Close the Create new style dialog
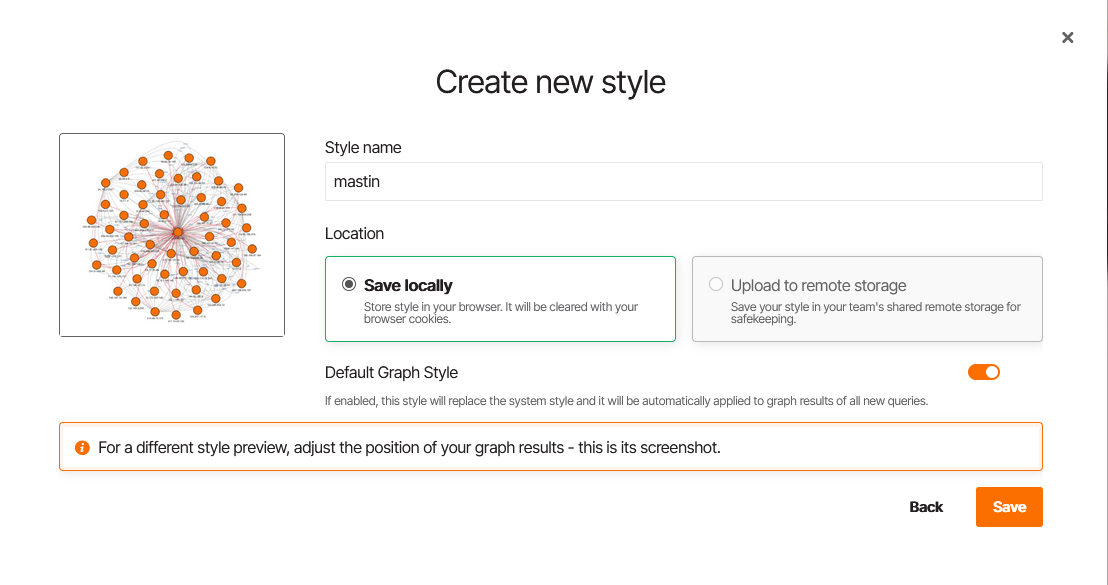 [1067, 38]
